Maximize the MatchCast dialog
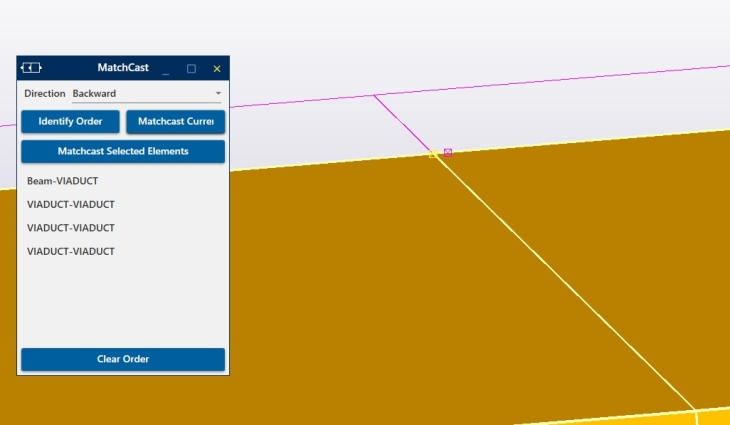The width and height of the screenshot is (730, 425). click(x=191, y=69)
